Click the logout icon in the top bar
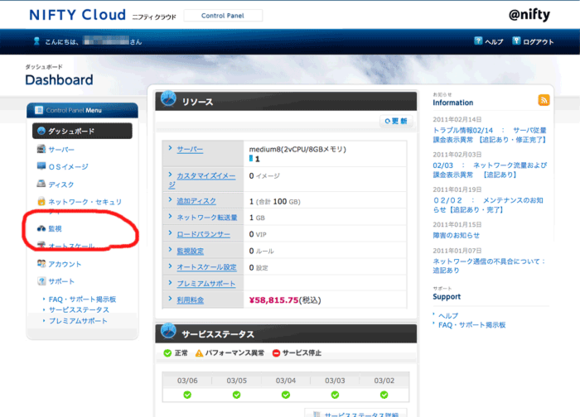580x417 pixels. [516, 41]
